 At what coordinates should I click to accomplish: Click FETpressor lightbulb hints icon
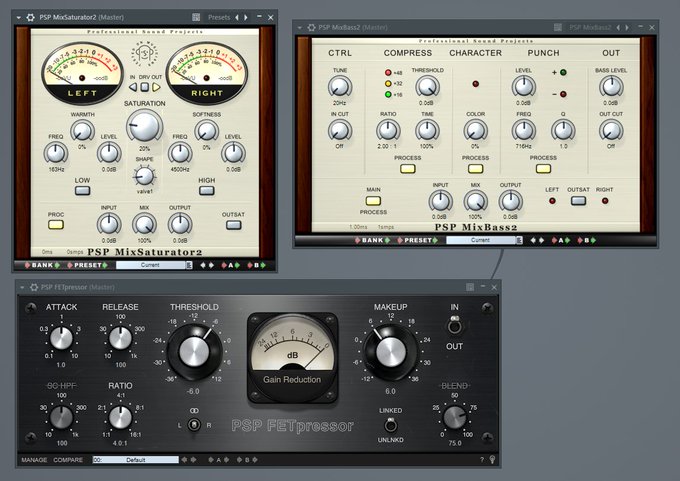(492, 459)
